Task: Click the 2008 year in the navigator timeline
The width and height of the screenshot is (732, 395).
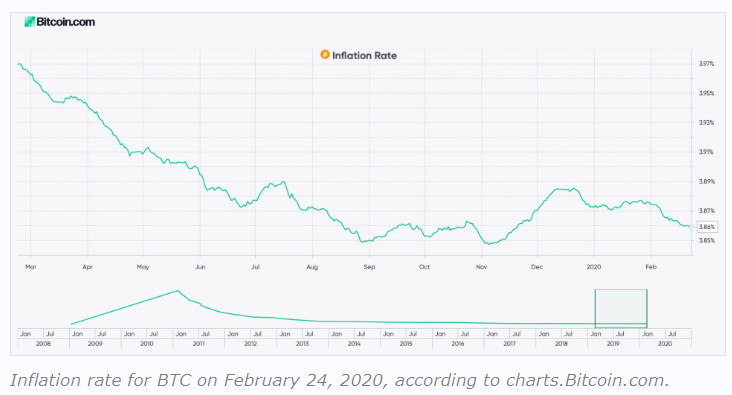Action: (x=43, y=344)
